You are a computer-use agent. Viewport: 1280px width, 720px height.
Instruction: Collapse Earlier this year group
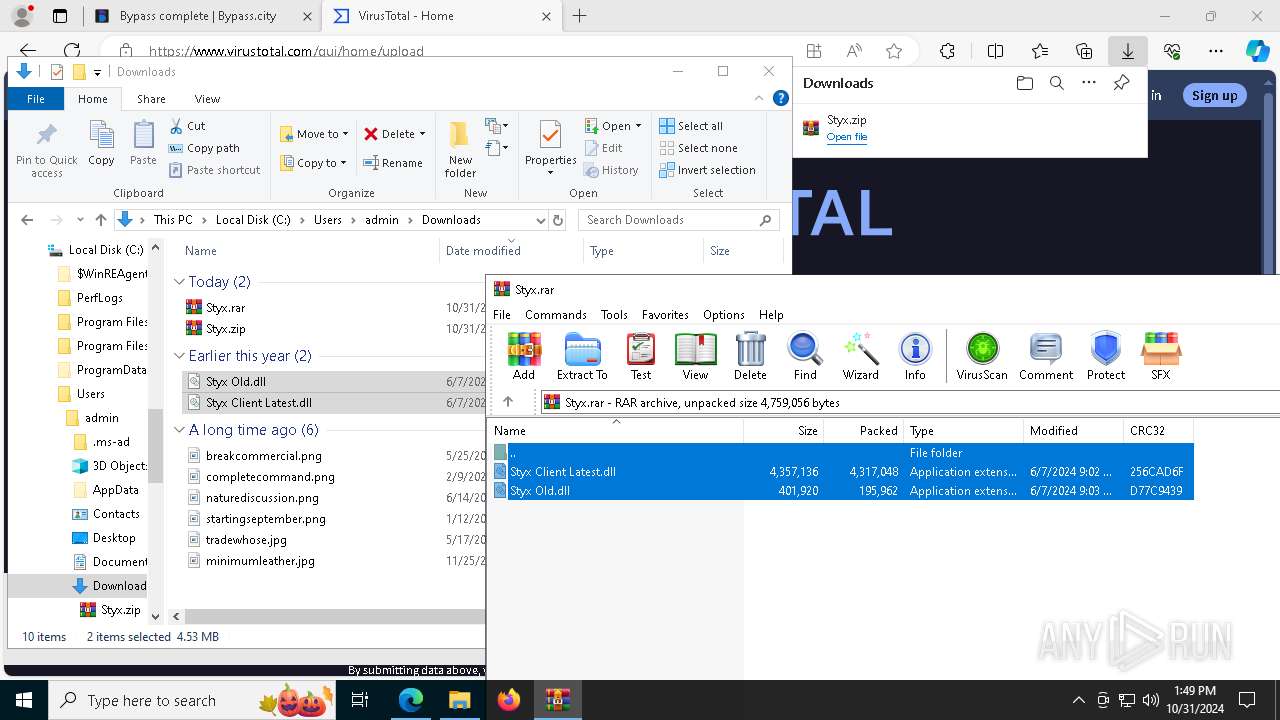click(180, 356)
